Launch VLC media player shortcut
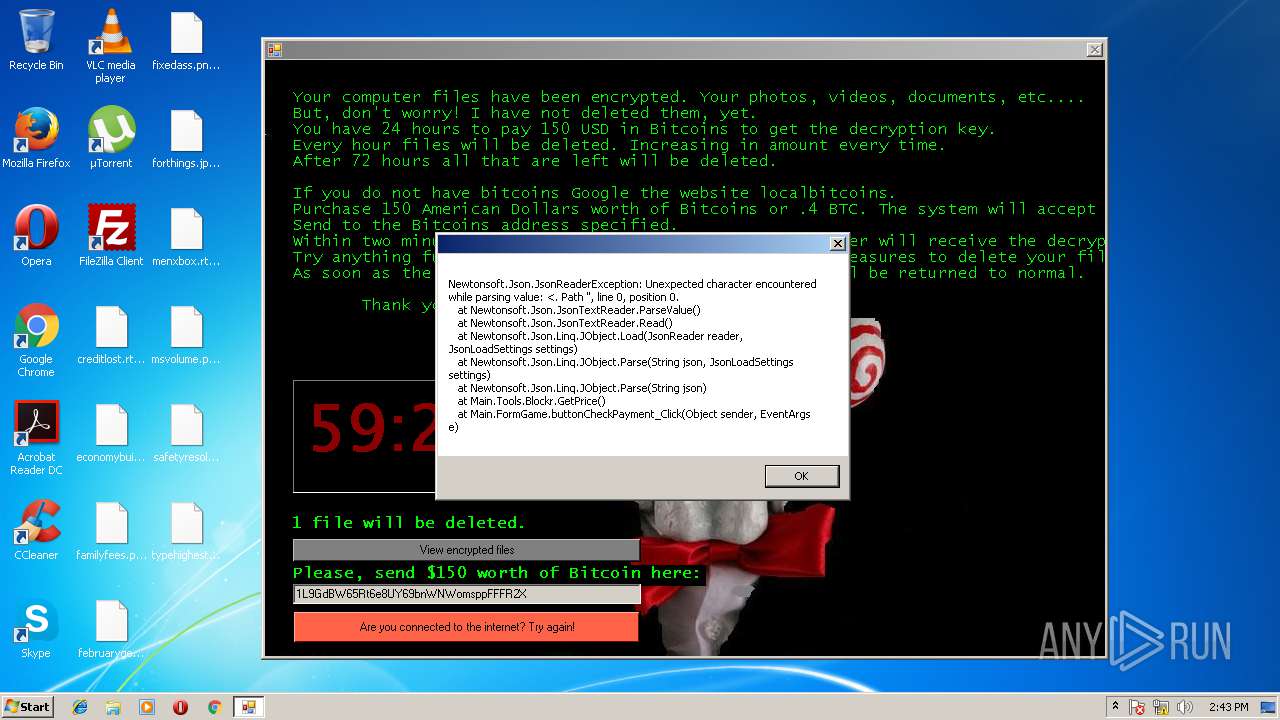1280x720 pixels. (110, 46)
